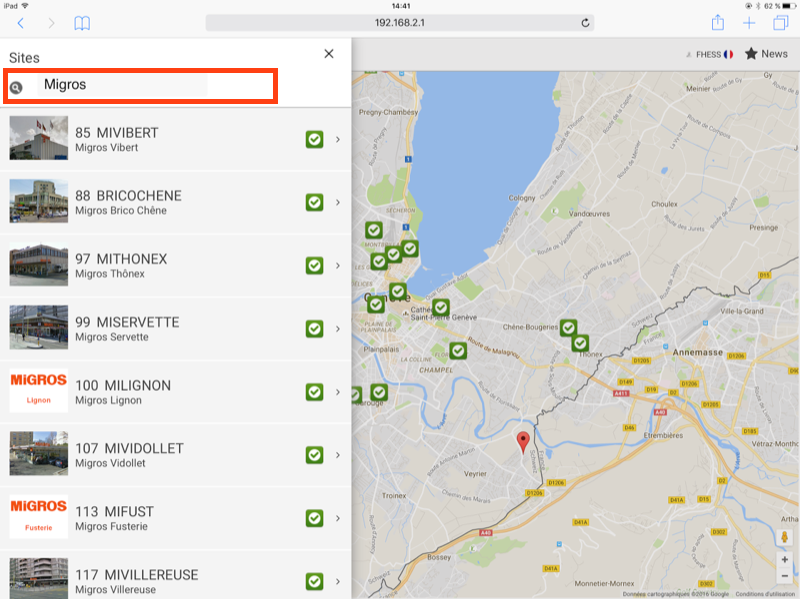Image resolution: width=800 pixels, height=599 pixels.
Task: Open Migros Lignon logo thumbnail
Action: tap(39, 391)
